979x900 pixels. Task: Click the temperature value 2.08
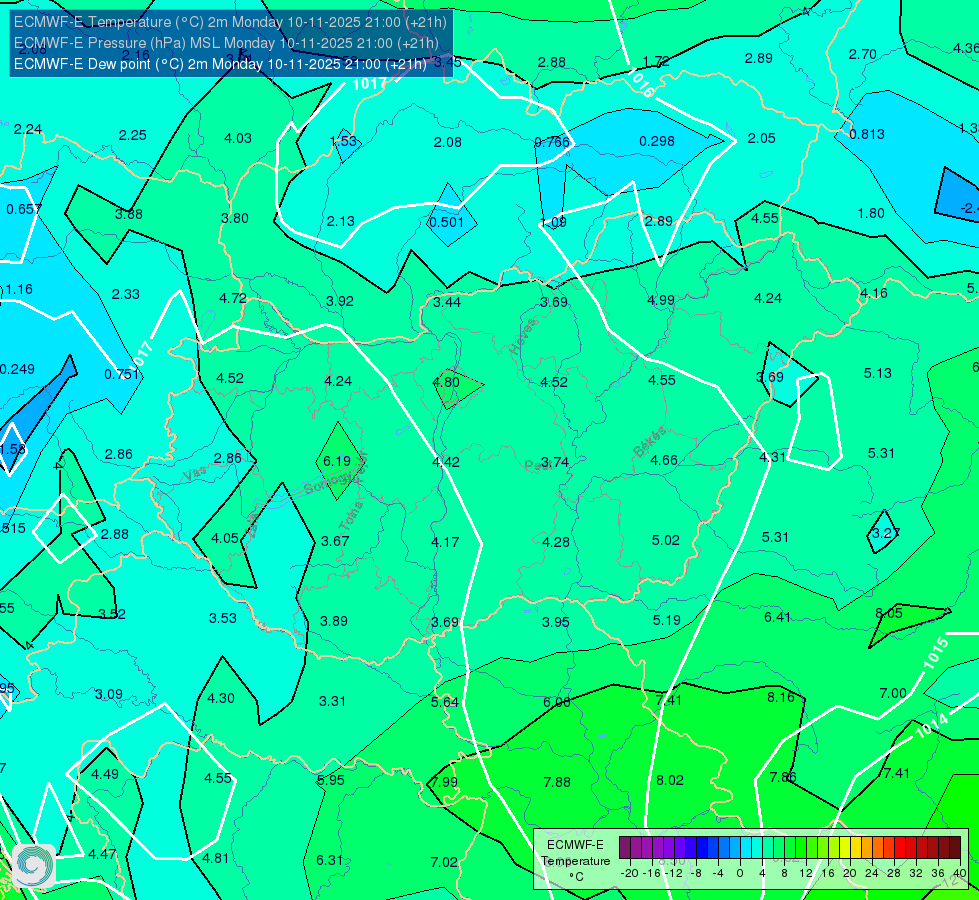click(x=448, y=142)
